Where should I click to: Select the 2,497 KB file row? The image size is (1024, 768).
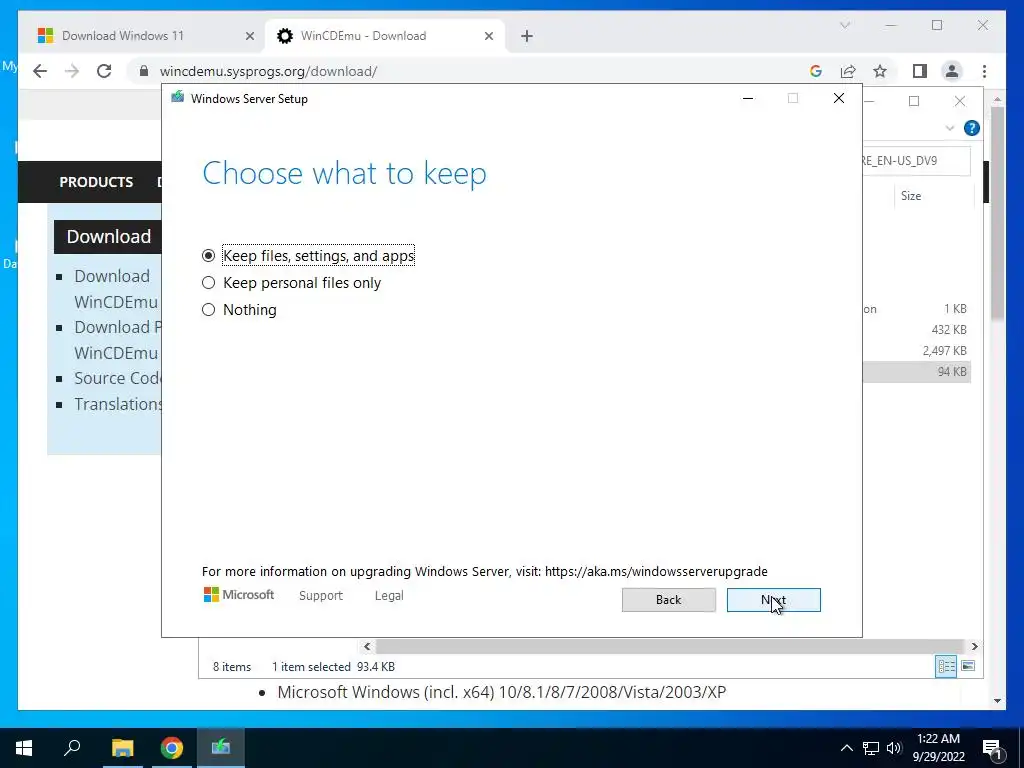(x=916, y=351)
